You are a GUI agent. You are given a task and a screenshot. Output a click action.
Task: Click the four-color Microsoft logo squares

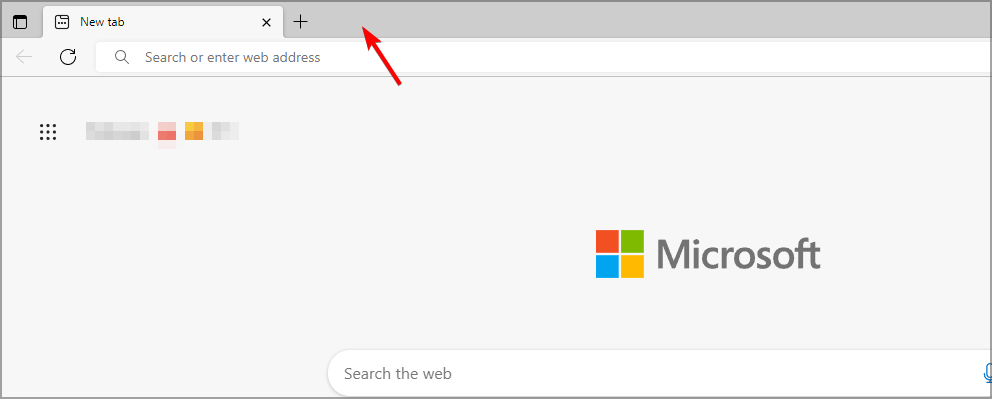pos(620,254)
